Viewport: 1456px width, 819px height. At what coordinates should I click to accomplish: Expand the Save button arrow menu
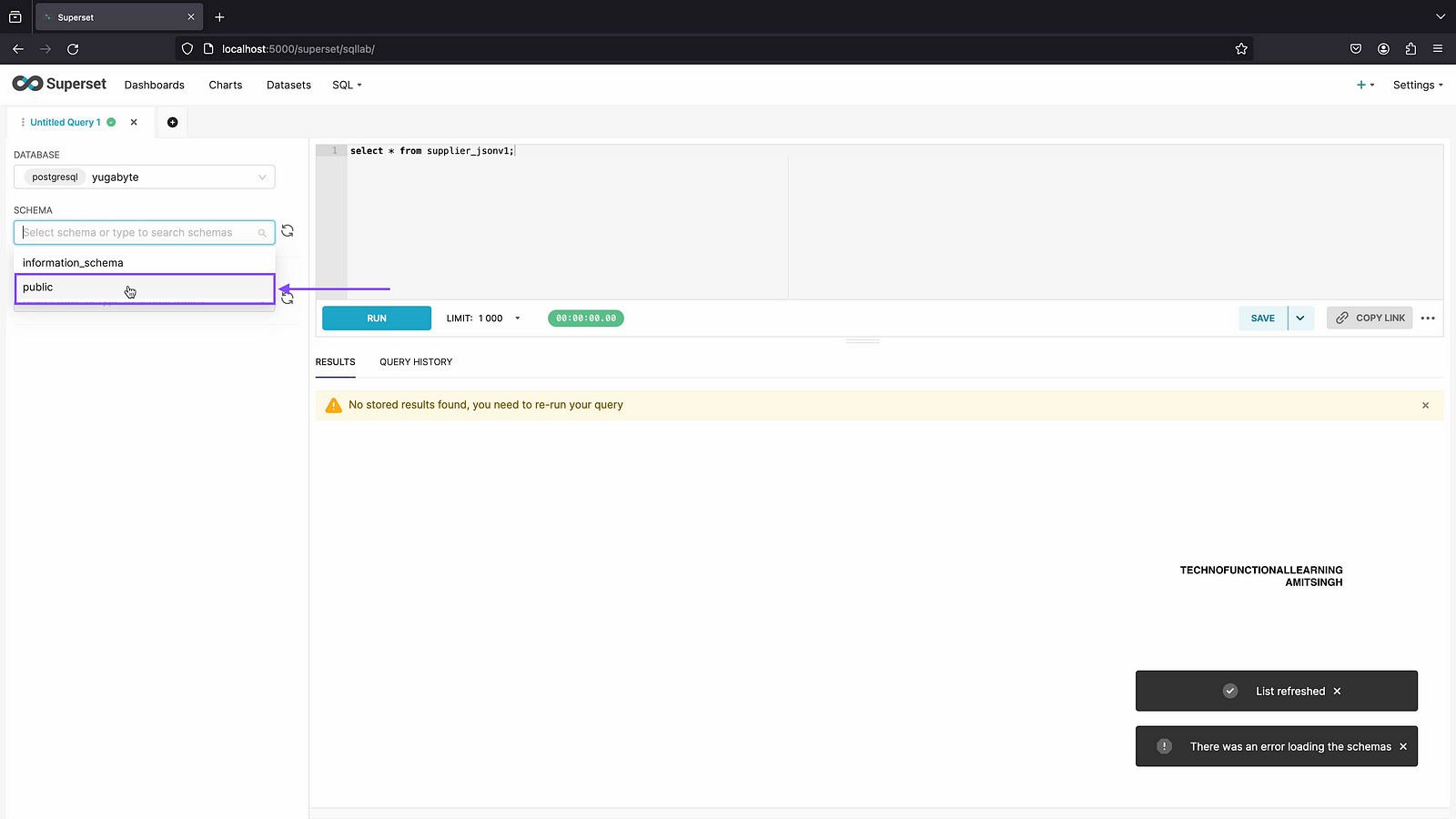coord(1300,318)
